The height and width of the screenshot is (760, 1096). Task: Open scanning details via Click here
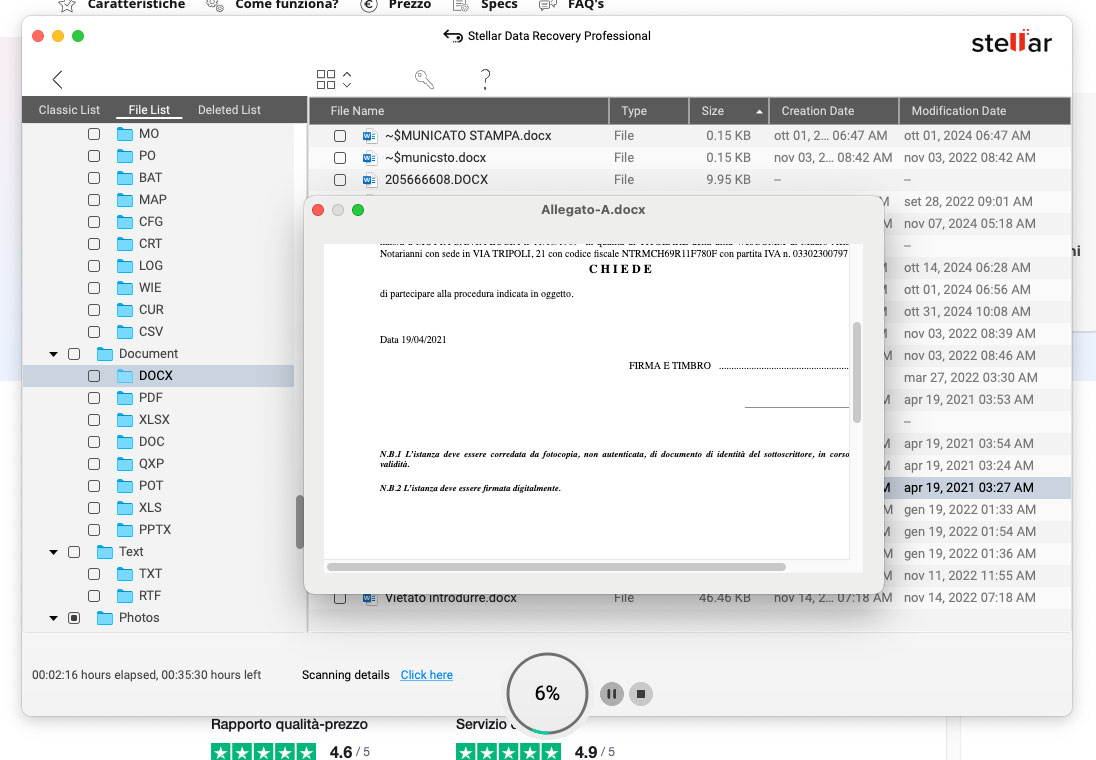pos(426,675)
